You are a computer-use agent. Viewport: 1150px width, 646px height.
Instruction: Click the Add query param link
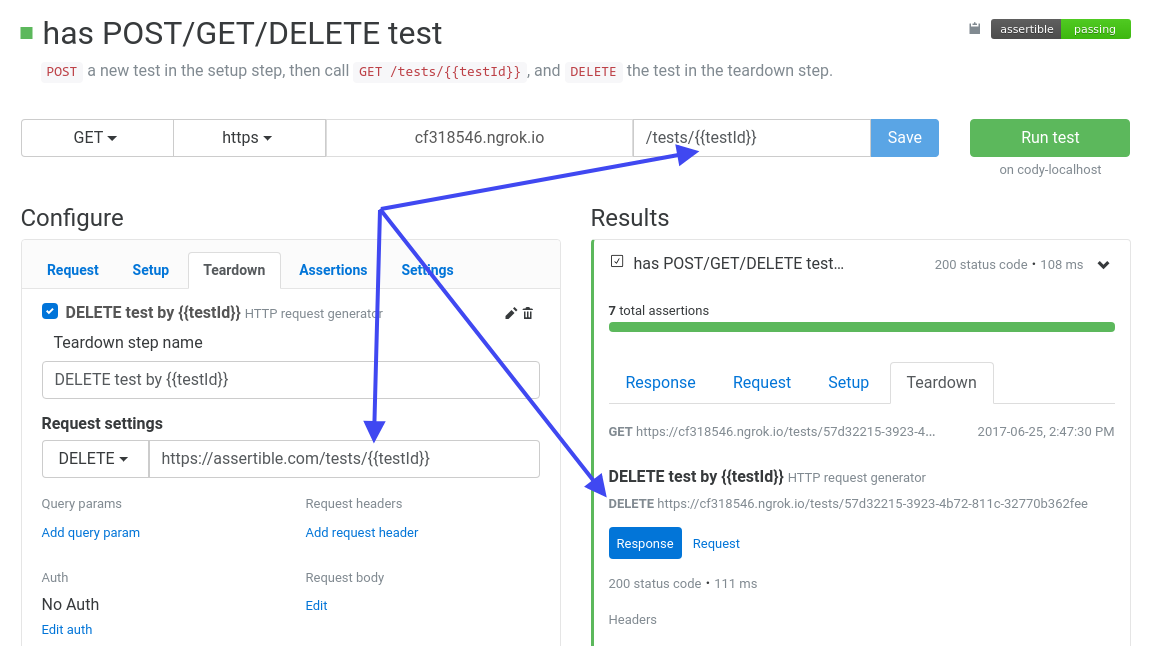[91, 533]
